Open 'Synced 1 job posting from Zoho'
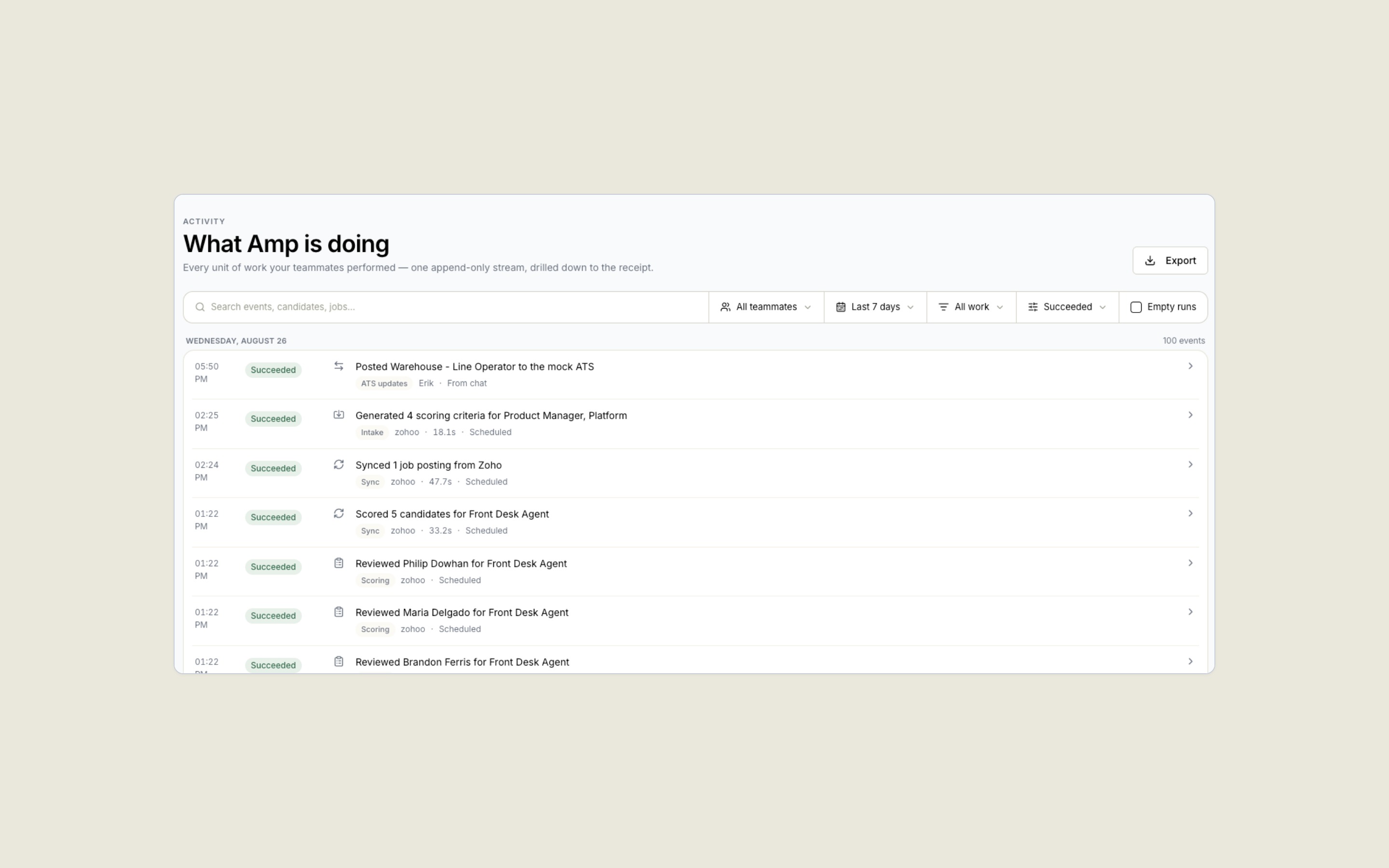 [x=428, y=465]
